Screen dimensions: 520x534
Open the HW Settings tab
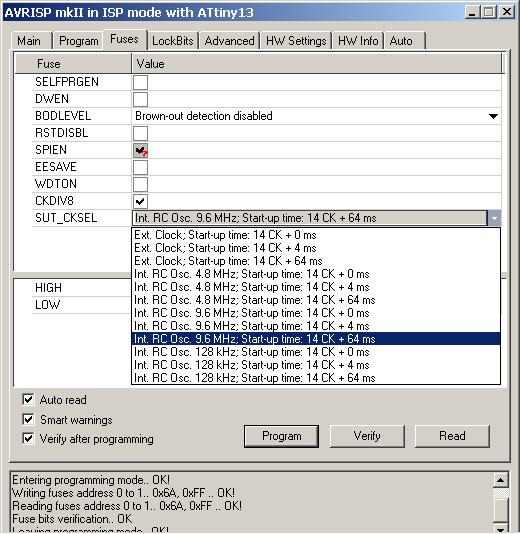(296, 41)
